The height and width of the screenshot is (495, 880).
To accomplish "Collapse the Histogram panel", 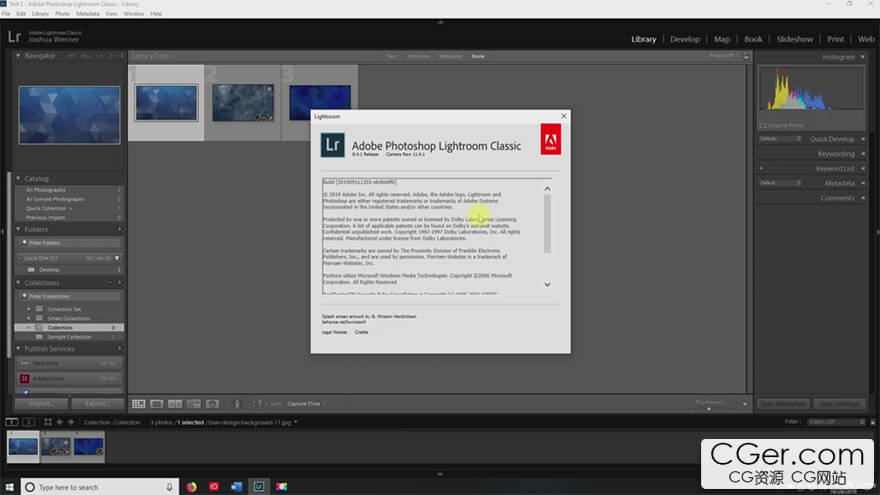I will [863, 57].
